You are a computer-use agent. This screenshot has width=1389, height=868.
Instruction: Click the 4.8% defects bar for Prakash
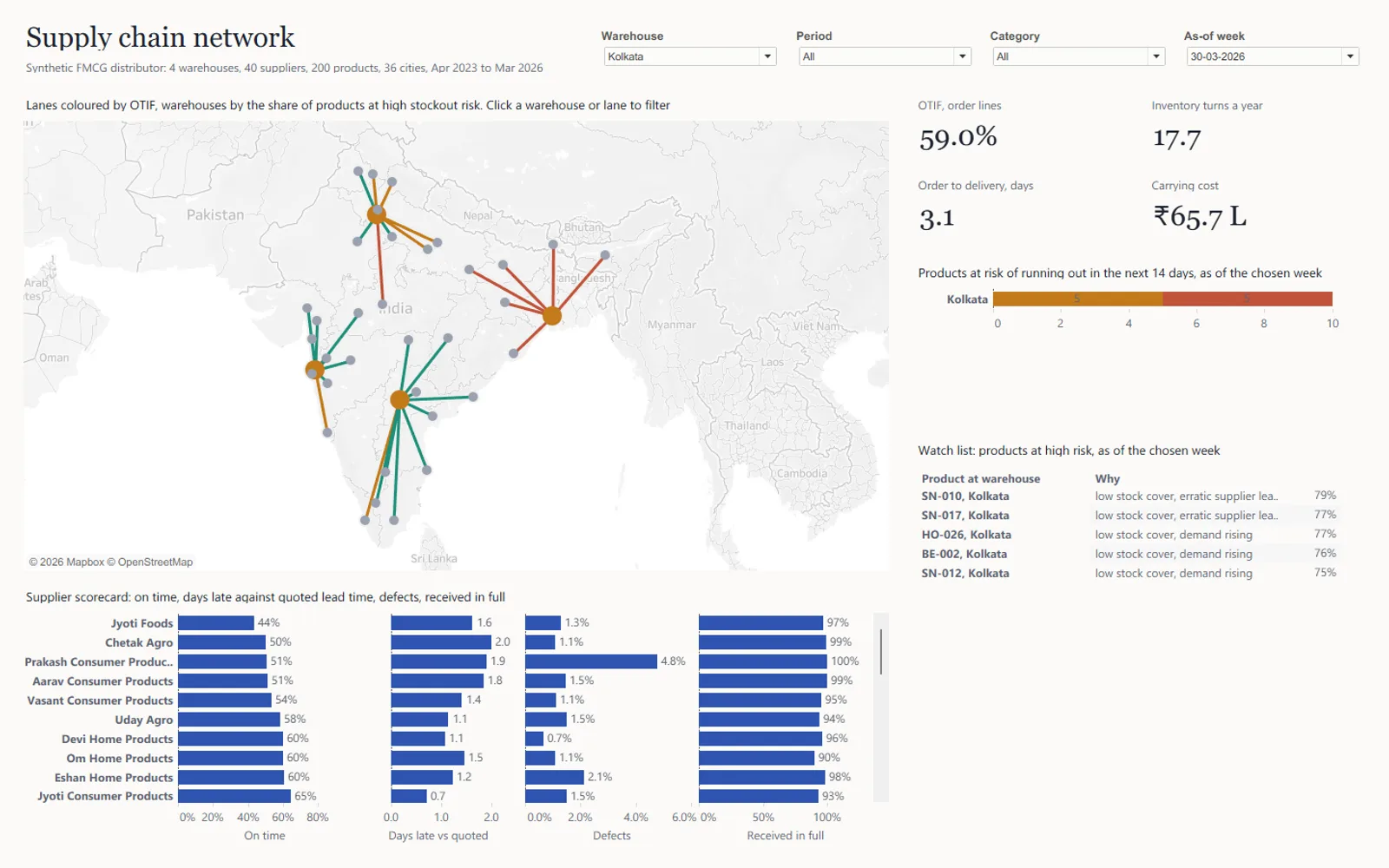[591, 661]
